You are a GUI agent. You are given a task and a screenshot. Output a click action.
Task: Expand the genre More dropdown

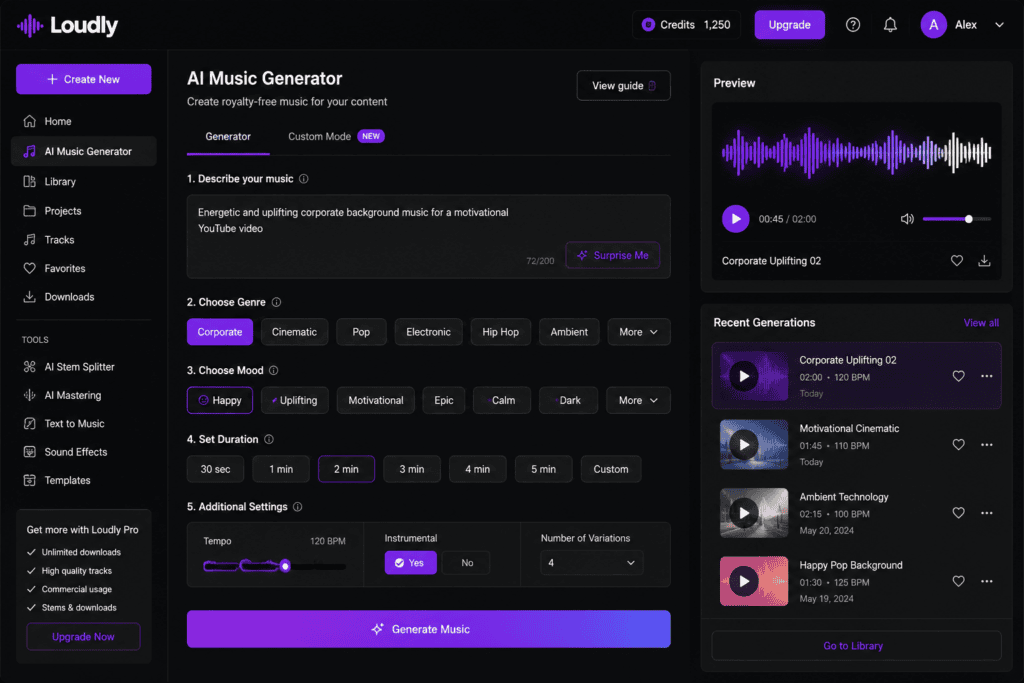(639, 332)
